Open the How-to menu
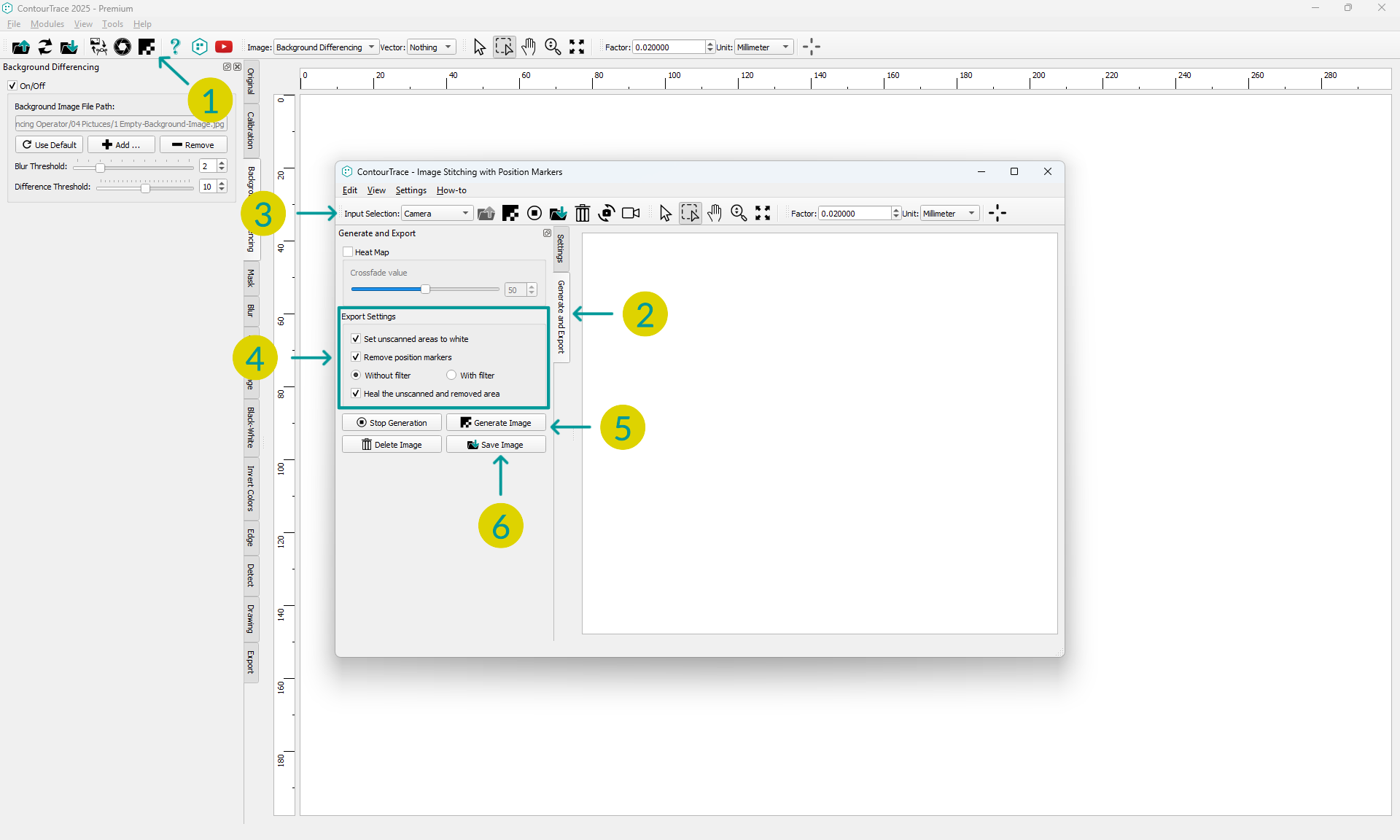The width and height of the screenshot is (1400, 840). 451,190
